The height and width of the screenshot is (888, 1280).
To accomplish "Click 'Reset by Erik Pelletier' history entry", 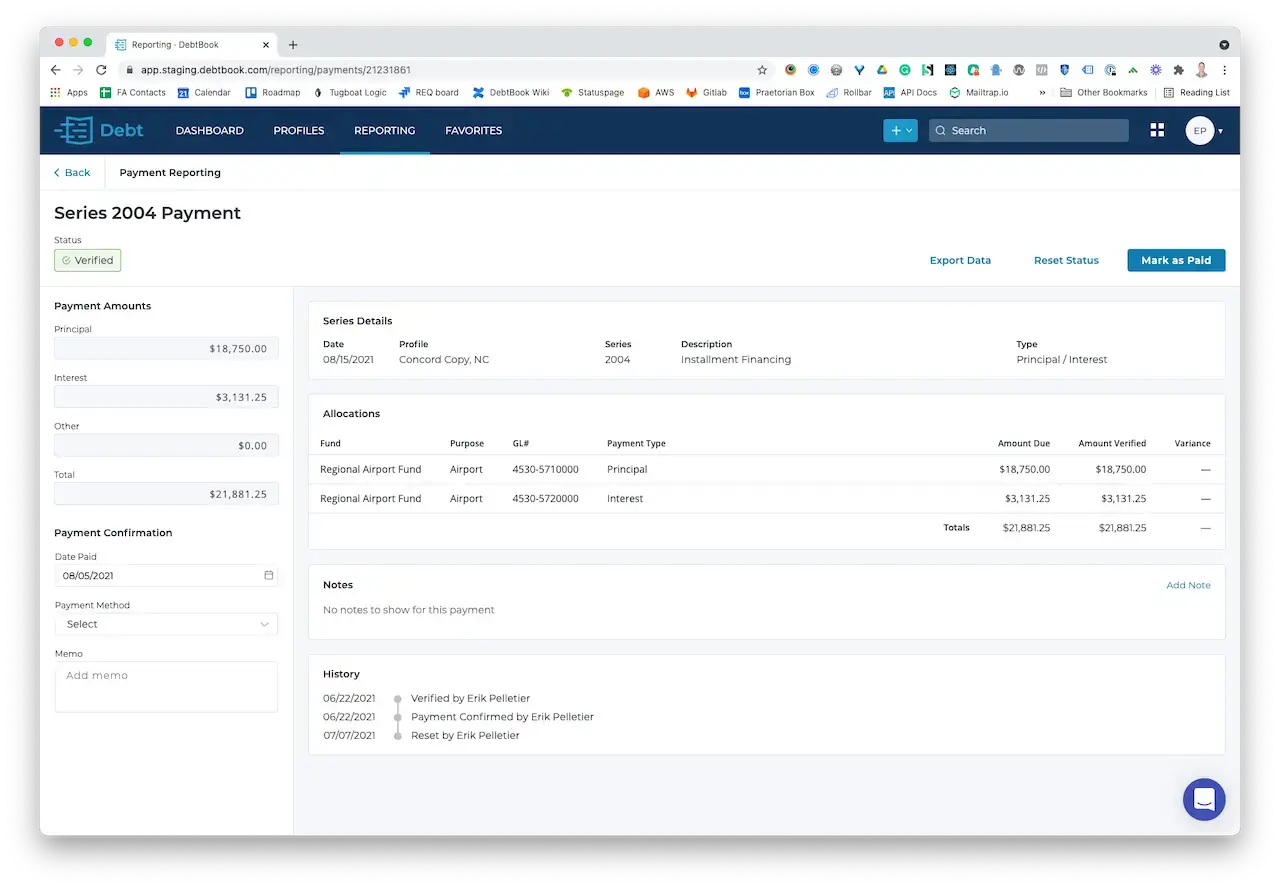I will pos(465,735).
